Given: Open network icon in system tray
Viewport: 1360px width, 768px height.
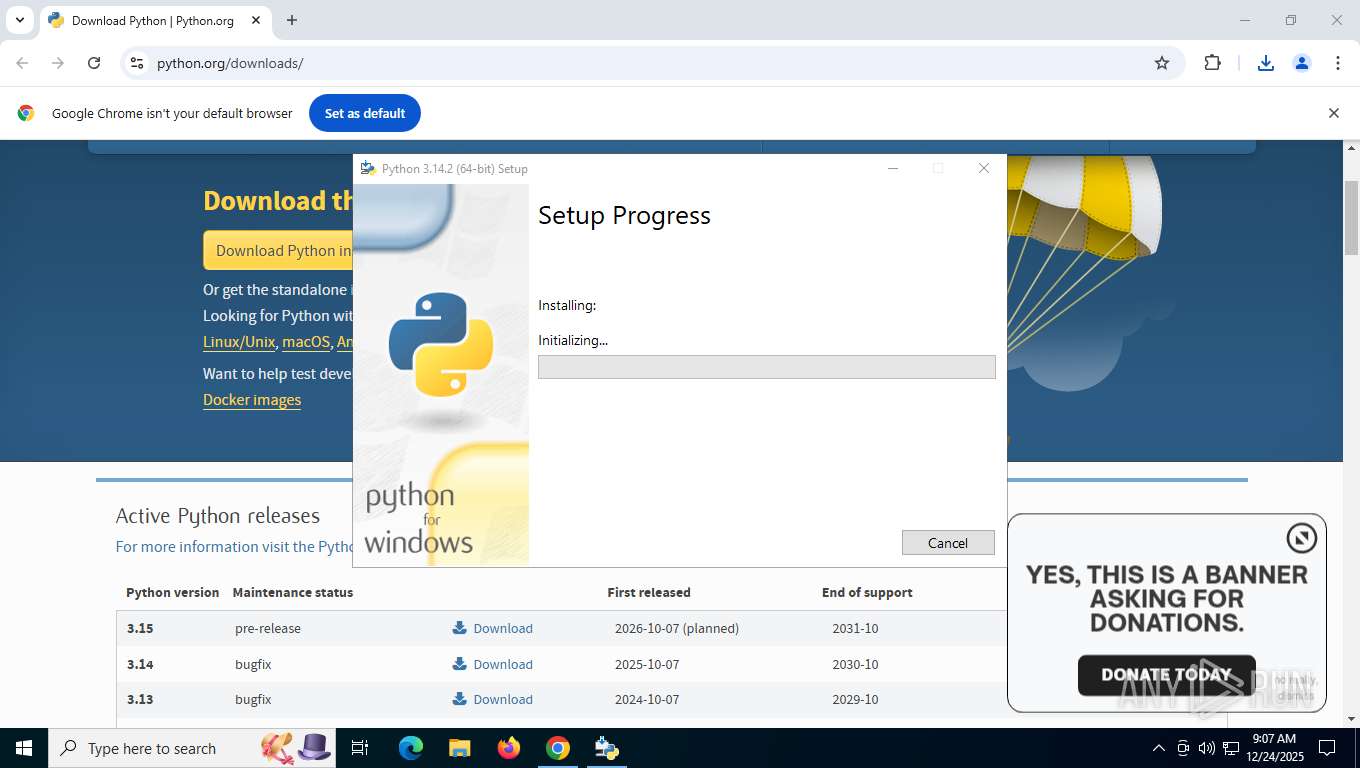Looking at the screenshot, I should tap(1231, 748).
